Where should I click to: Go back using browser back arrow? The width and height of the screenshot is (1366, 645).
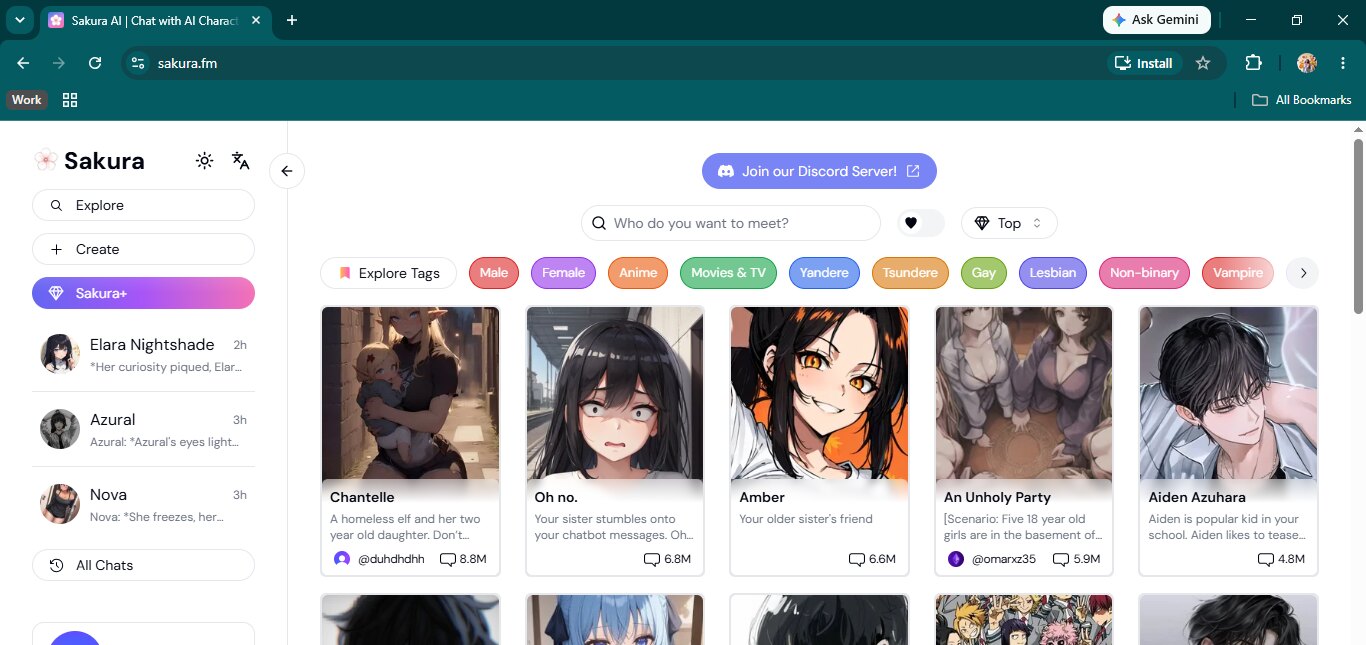[23, 63]
